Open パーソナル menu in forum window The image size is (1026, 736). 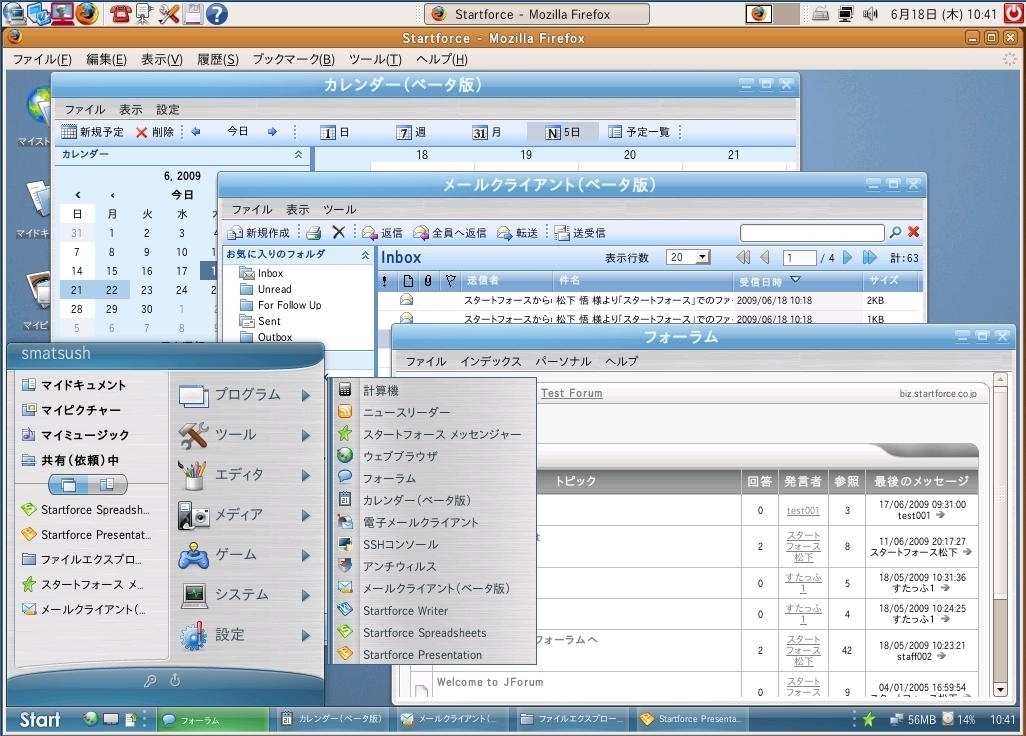point(563,361)
